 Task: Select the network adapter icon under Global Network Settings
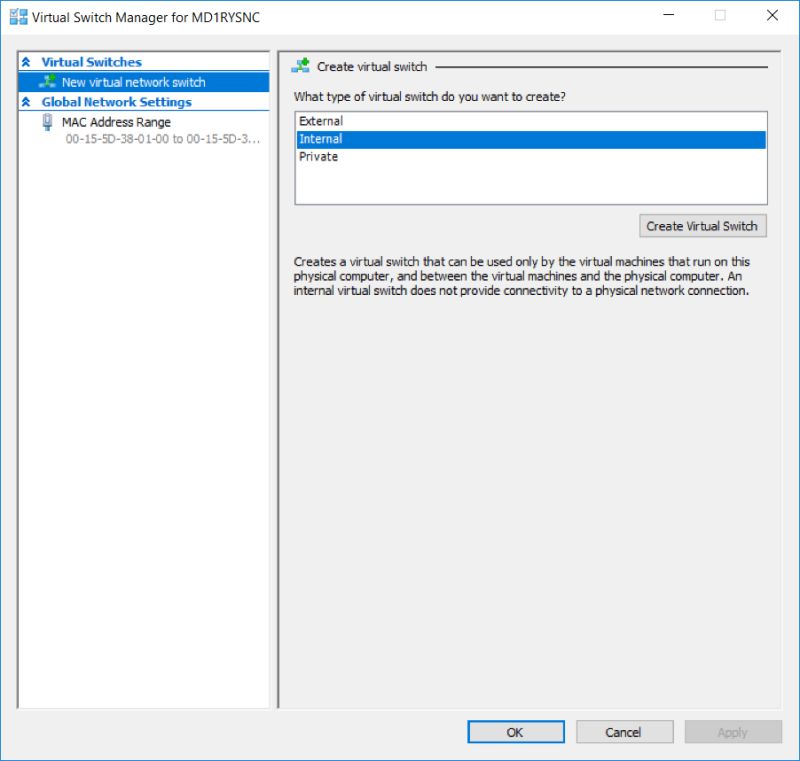click(x=45, y=121)
